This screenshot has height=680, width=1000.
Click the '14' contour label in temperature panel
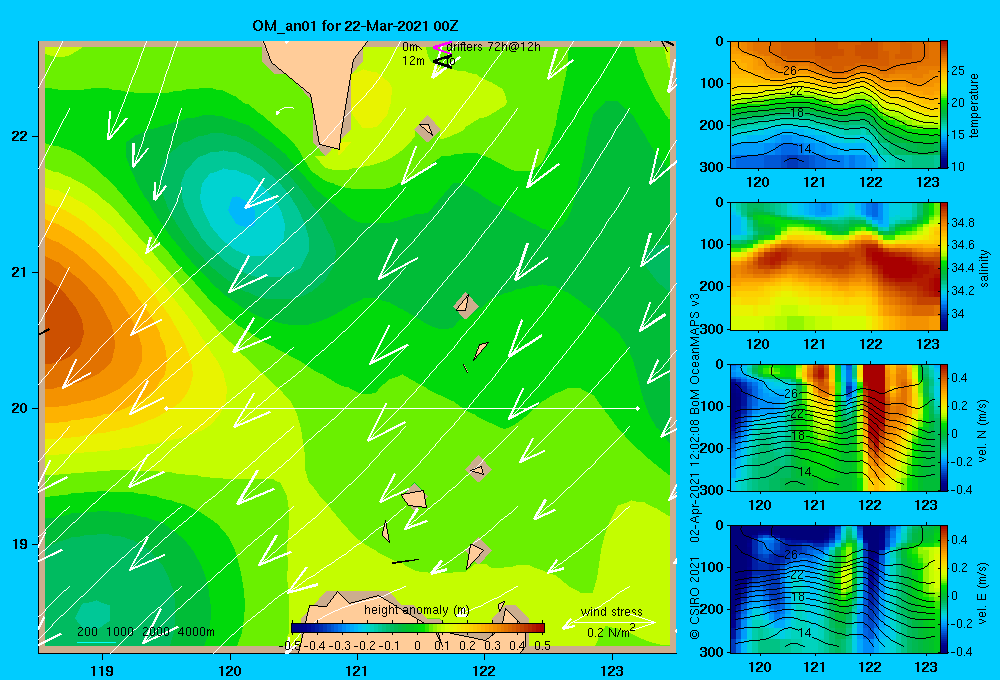[805, 149]
